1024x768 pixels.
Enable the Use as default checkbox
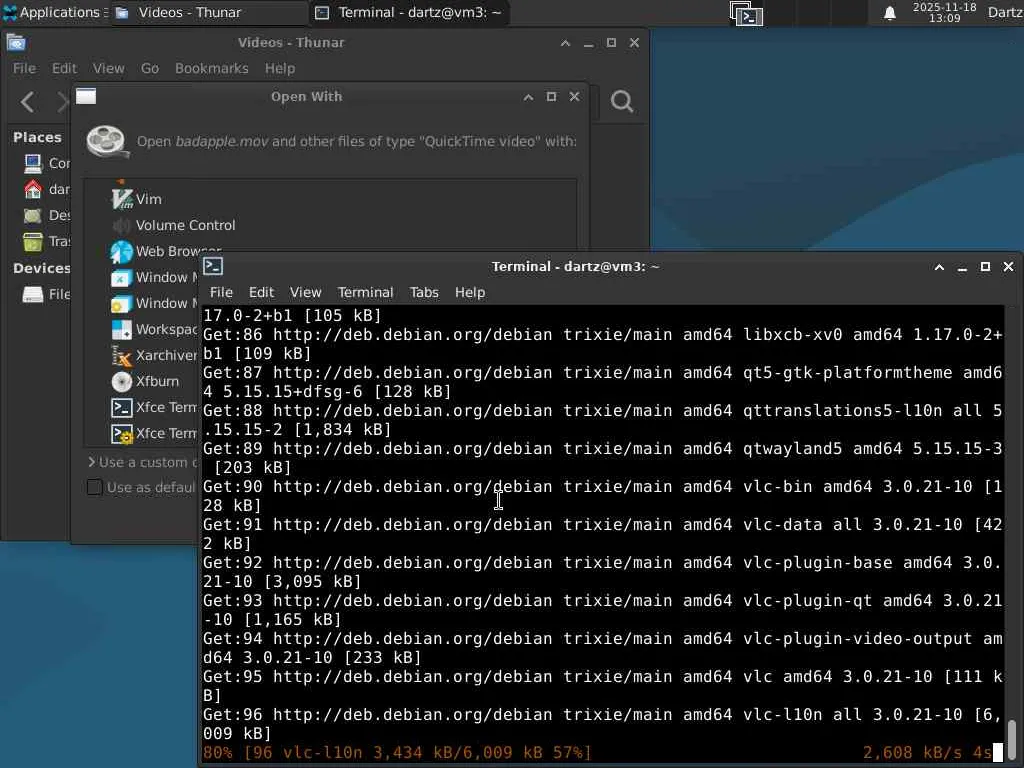(x=95, y=487)
